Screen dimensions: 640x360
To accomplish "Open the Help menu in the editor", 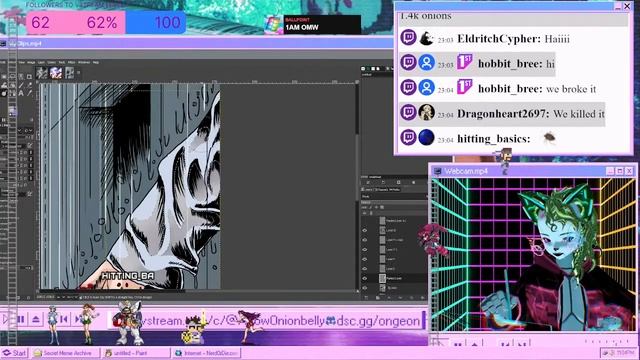I will (x=96, y=62).
